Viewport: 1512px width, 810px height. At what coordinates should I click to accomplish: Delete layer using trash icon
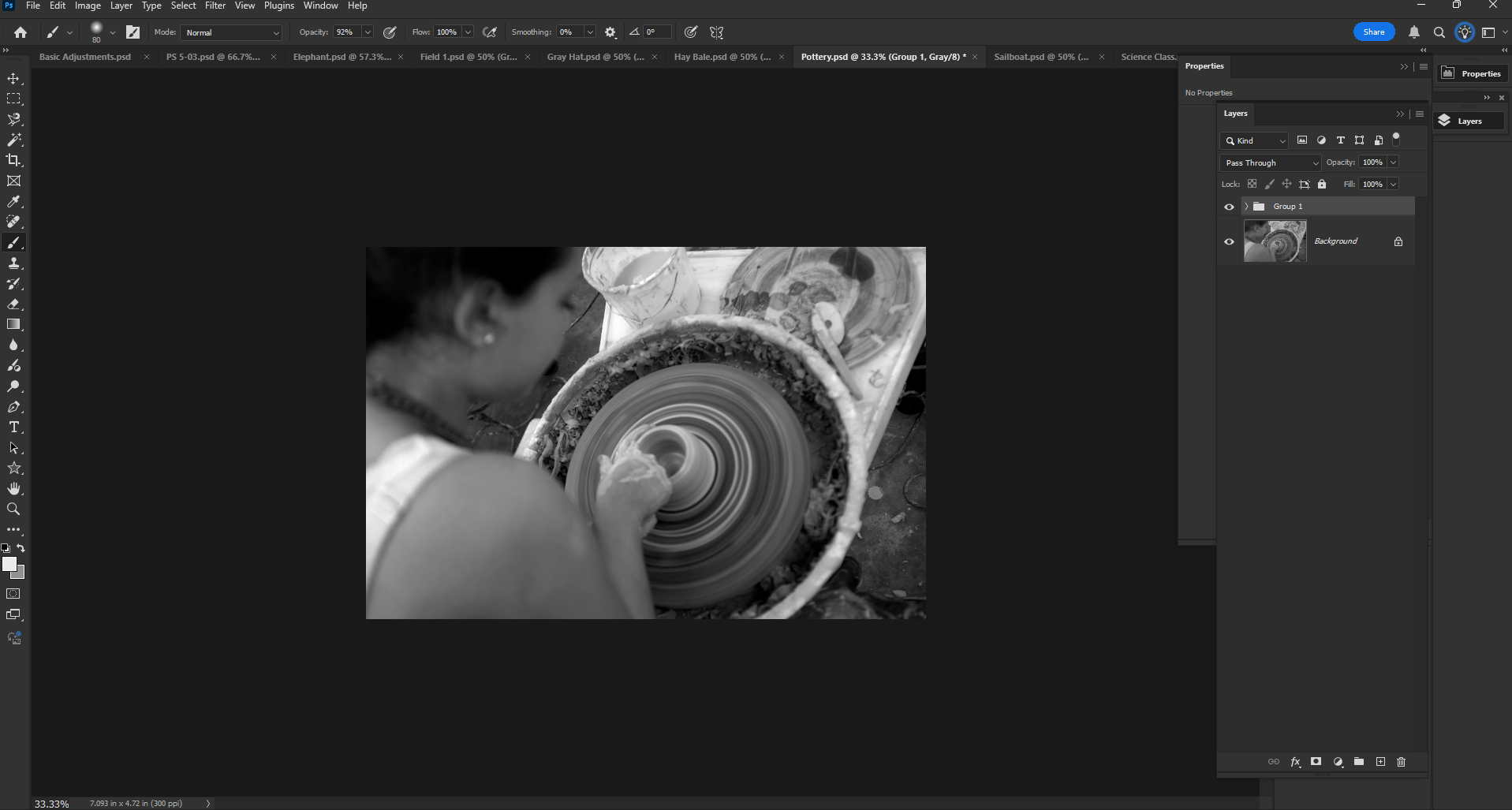coord(1401,762)
